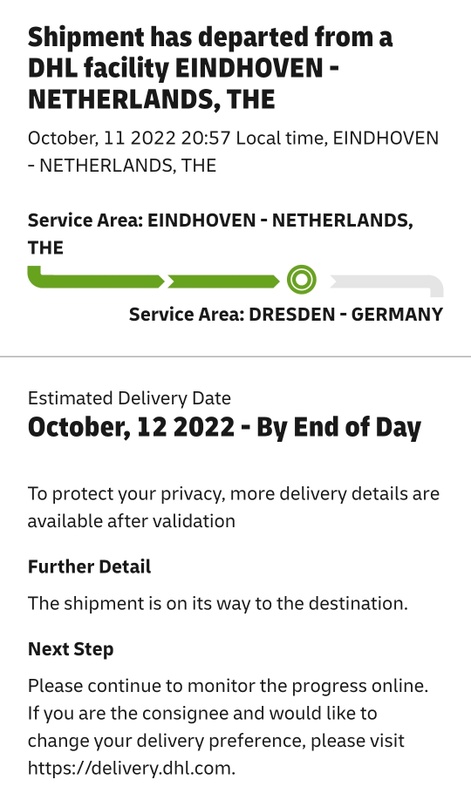Click the consignee instruction sentence
Screen dimensions: 471x800
pos(216,740)
